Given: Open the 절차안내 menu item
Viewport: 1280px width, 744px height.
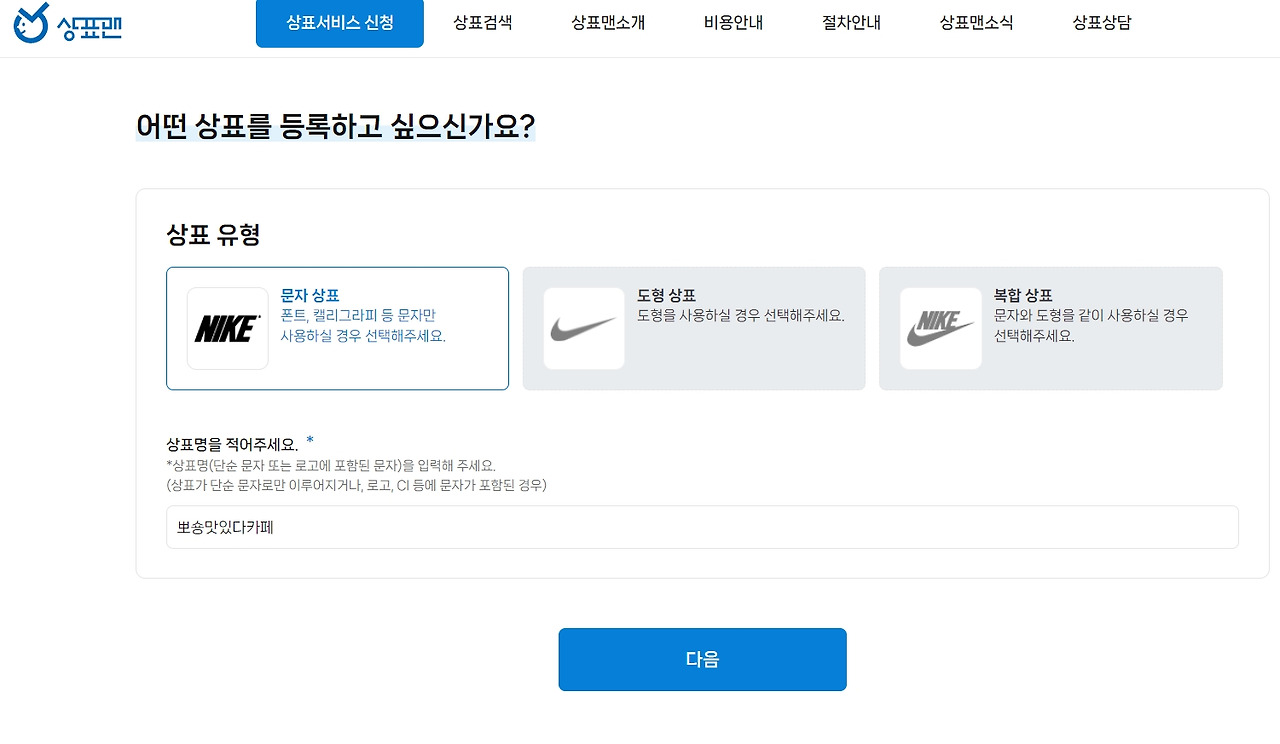Looking at the screenshot, I should [x=851, y=23].
